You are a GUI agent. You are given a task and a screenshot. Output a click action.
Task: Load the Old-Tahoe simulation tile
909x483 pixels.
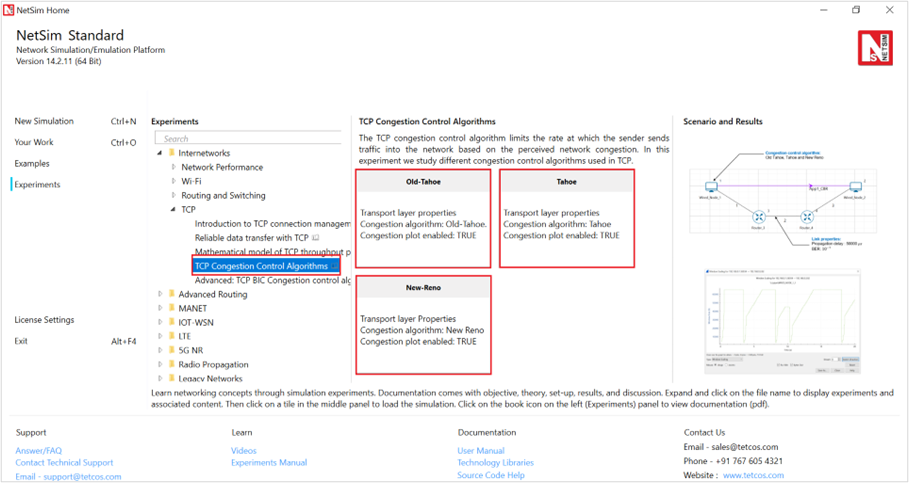(x=423, y=218)
